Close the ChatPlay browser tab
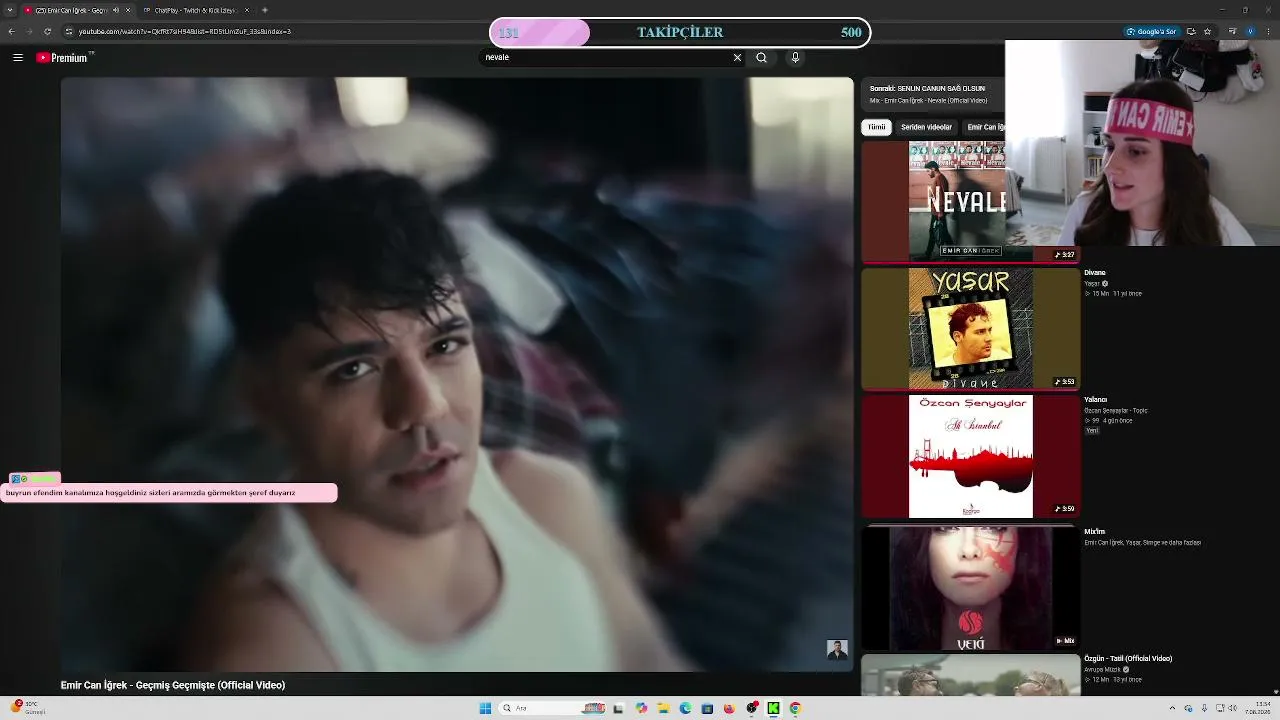 coord(246,10)
